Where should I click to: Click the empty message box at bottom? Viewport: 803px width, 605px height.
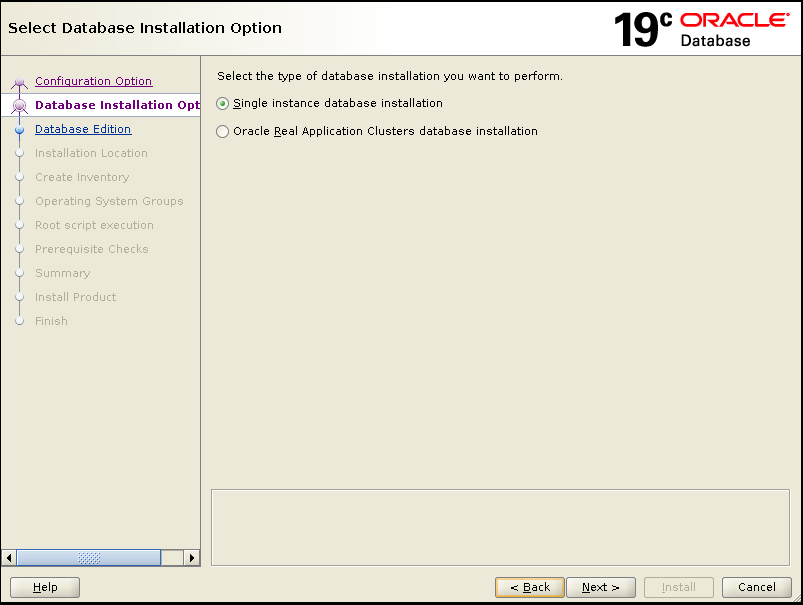[500, 528]
